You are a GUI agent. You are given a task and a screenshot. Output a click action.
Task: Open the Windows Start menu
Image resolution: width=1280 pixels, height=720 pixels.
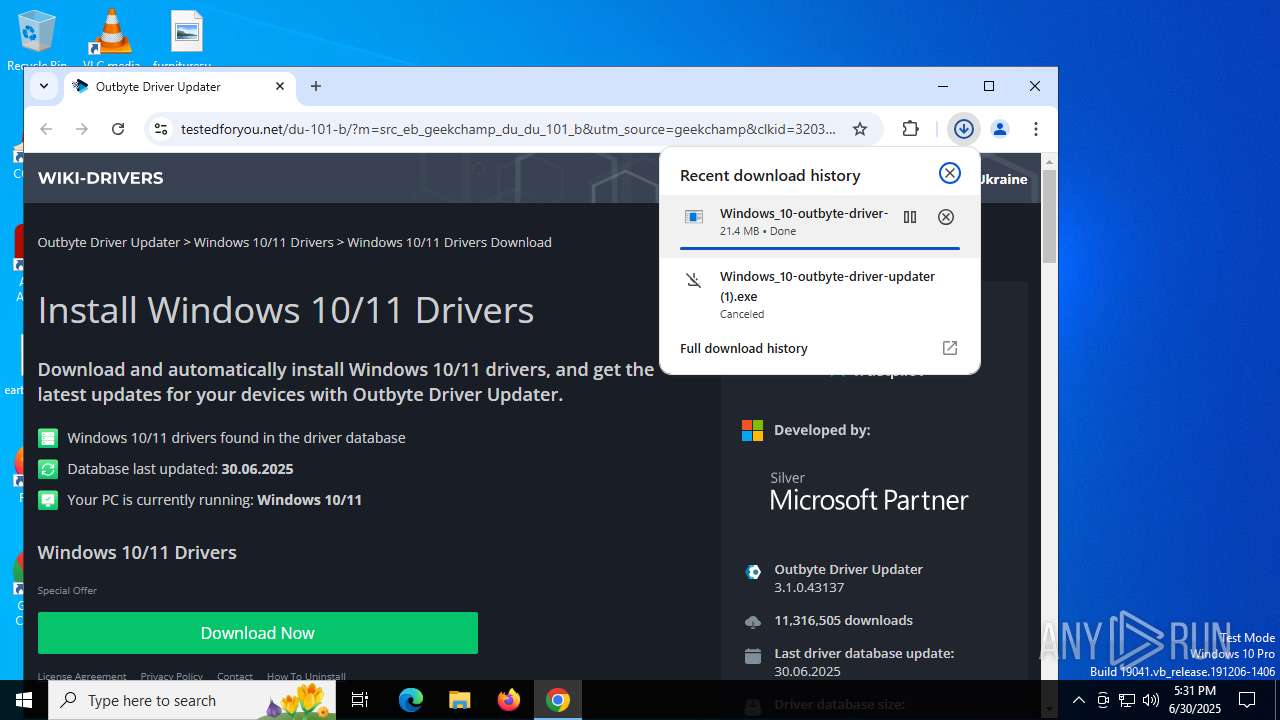click(x=24, y=700)
